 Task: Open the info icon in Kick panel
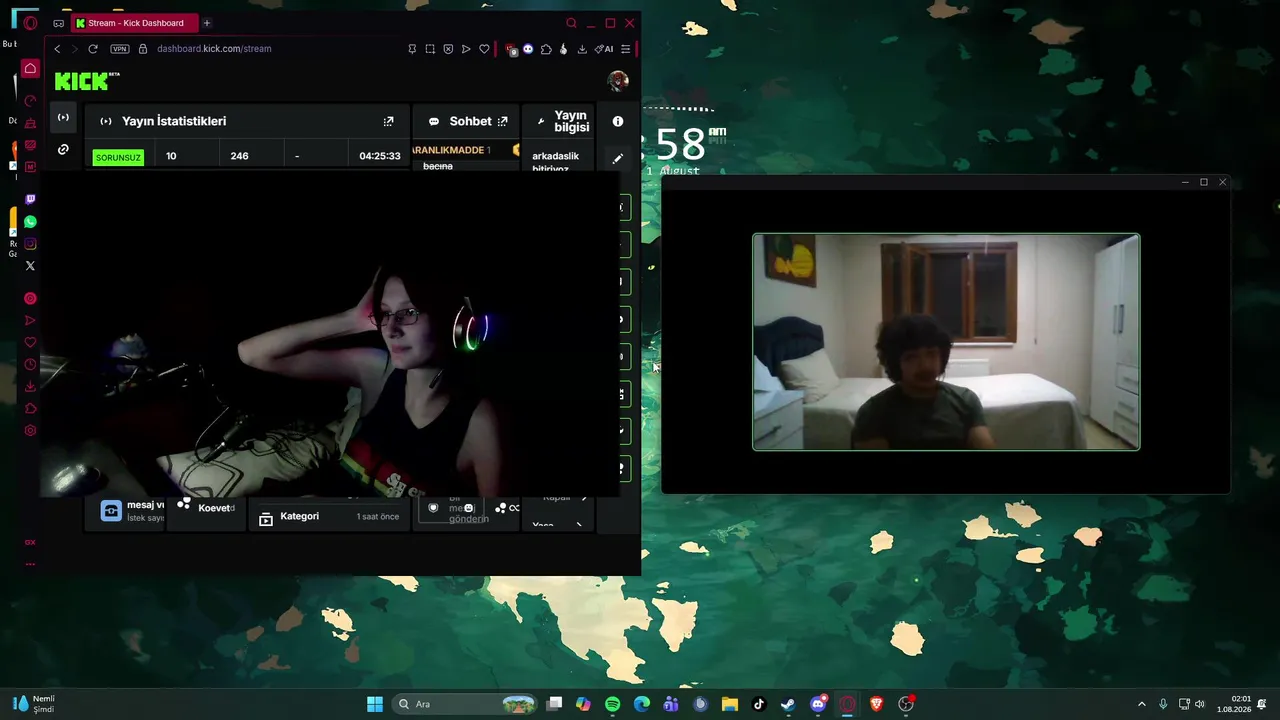pos(618,121)
